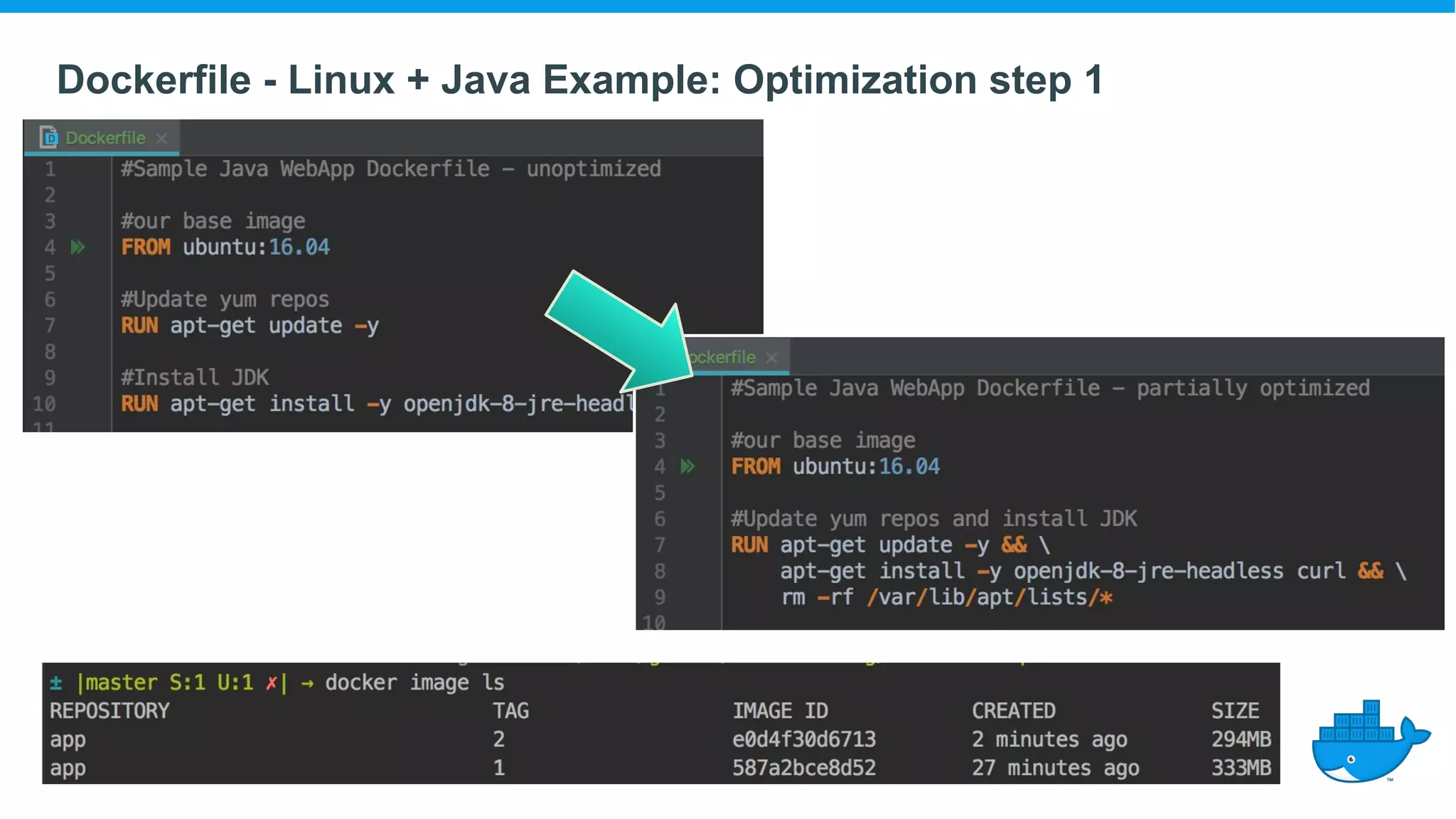Click the '27 minutes ago' created value

coord(1056,768)
